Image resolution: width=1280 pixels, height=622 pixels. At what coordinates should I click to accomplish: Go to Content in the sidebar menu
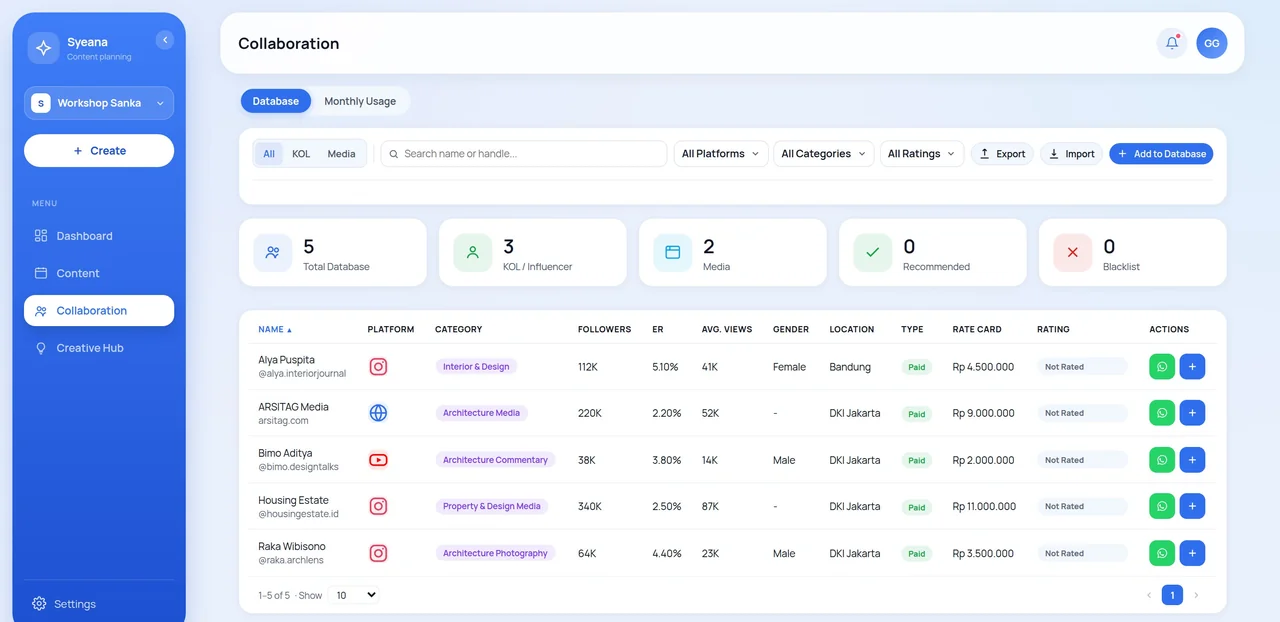click(99, 273)
